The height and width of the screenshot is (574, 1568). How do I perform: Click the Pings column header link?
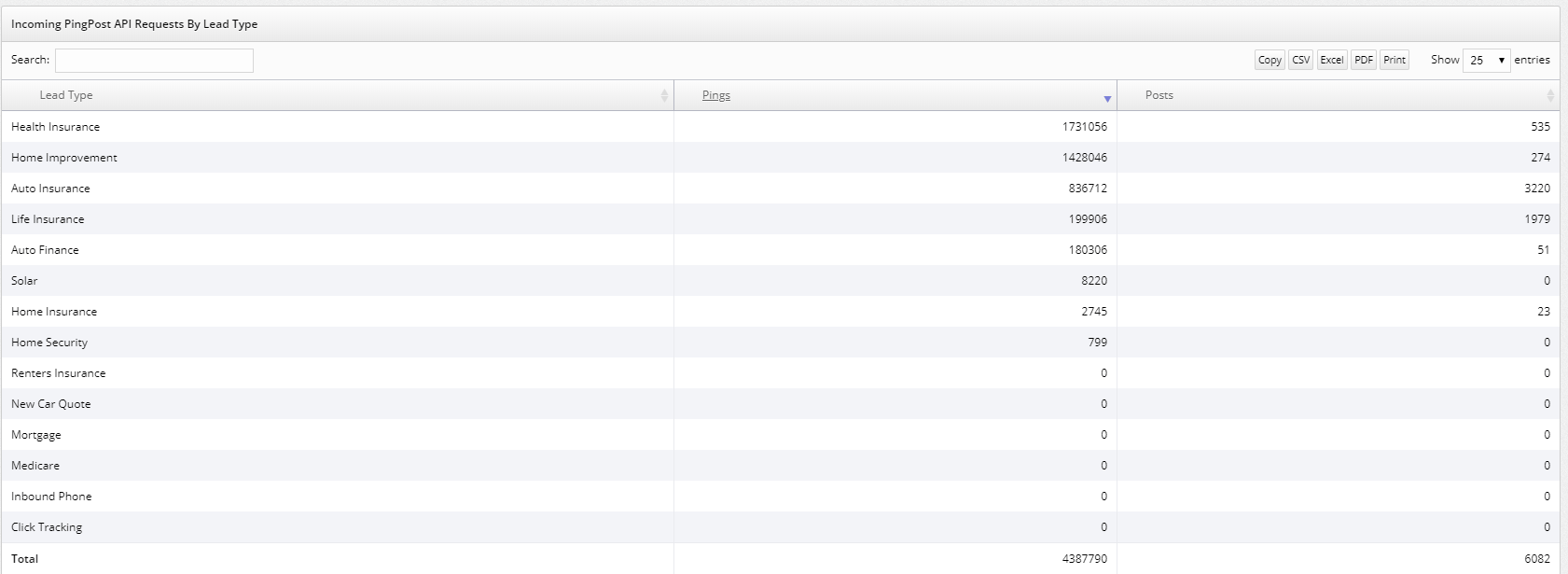(x=716, y=95)
